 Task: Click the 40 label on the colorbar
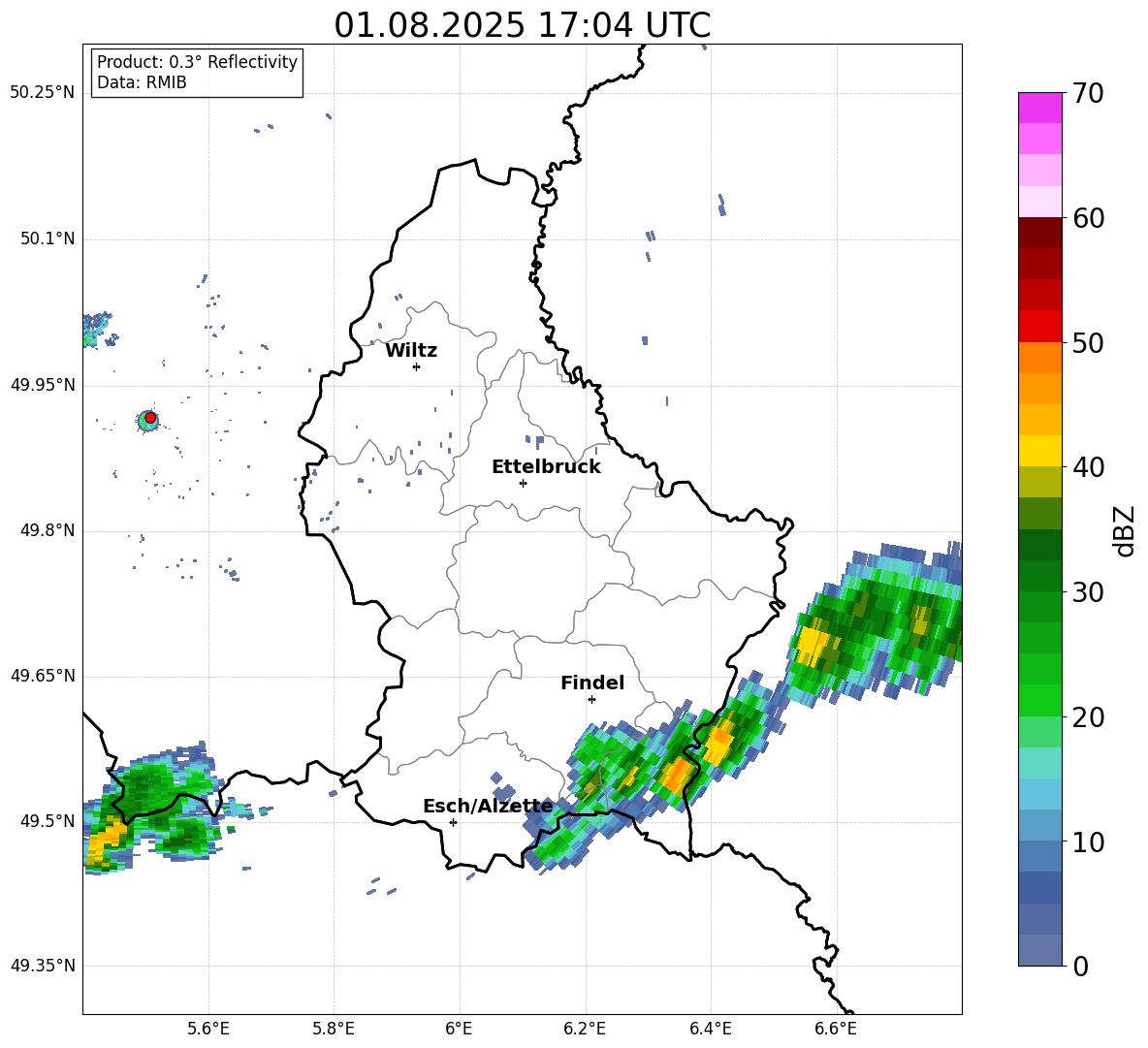pyautogui.click(x=1088, y=467)
